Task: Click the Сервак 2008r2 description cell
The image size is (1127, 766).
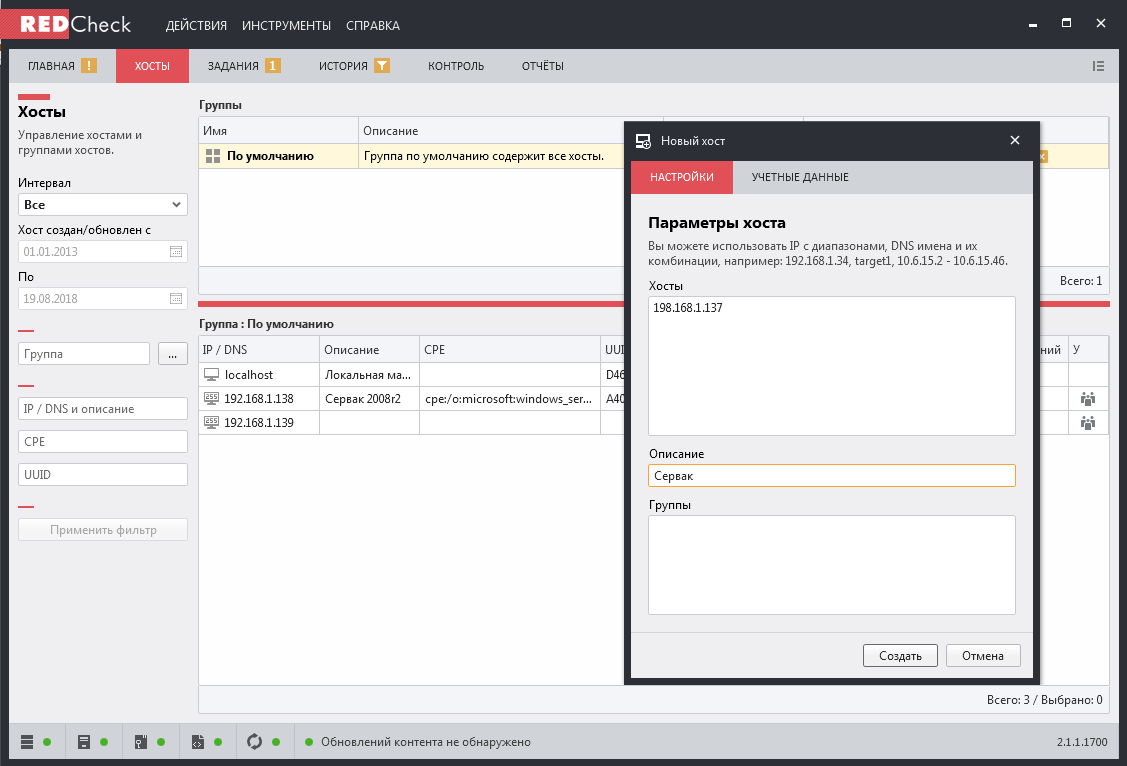Action: (x=369, y=398)
